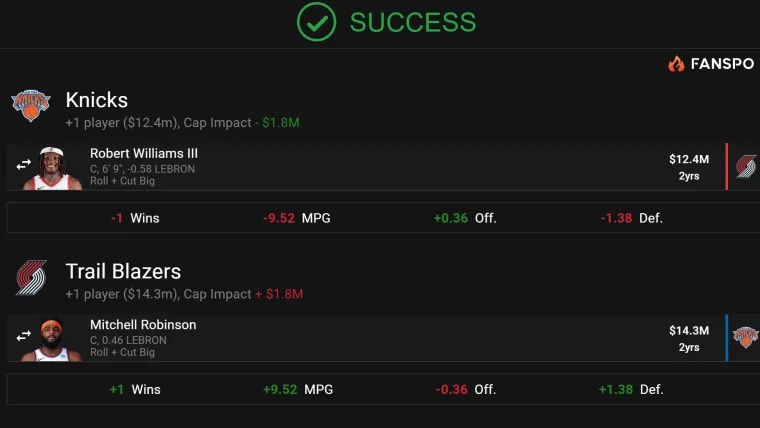The width and height of the screenshot is (760, 428).
Task: Click the Knicks team heading
Action: tap(97, 100)
